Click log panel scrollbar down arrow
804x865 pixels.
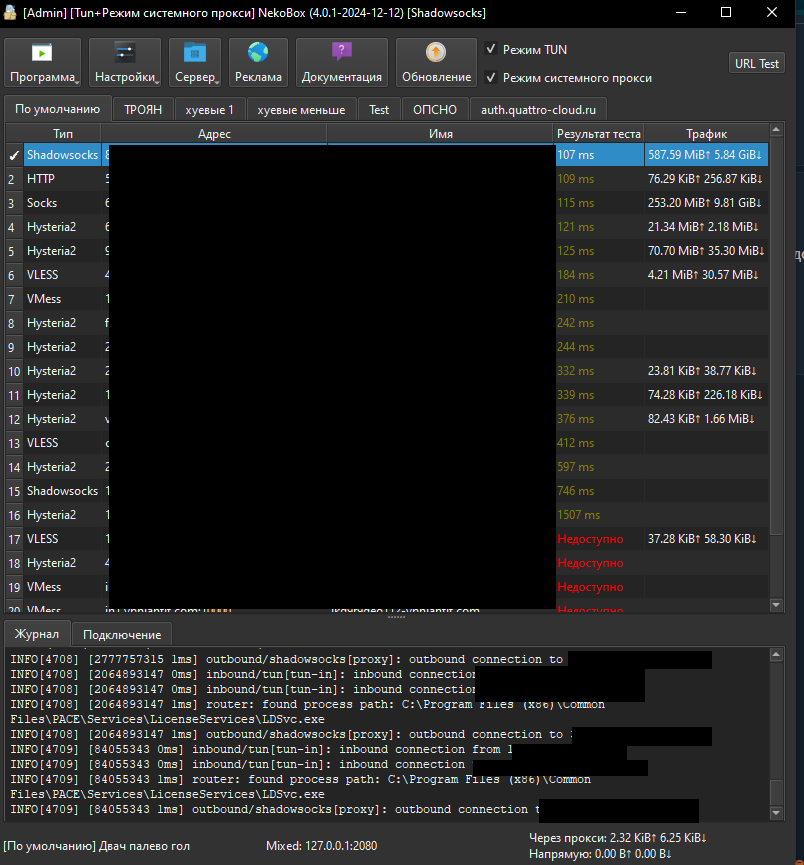776,813
